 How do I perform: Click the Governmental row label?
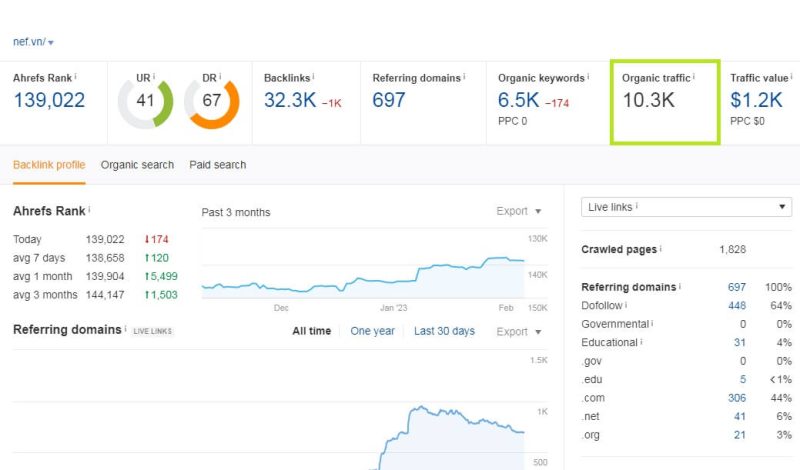click(x=615, y=324)
